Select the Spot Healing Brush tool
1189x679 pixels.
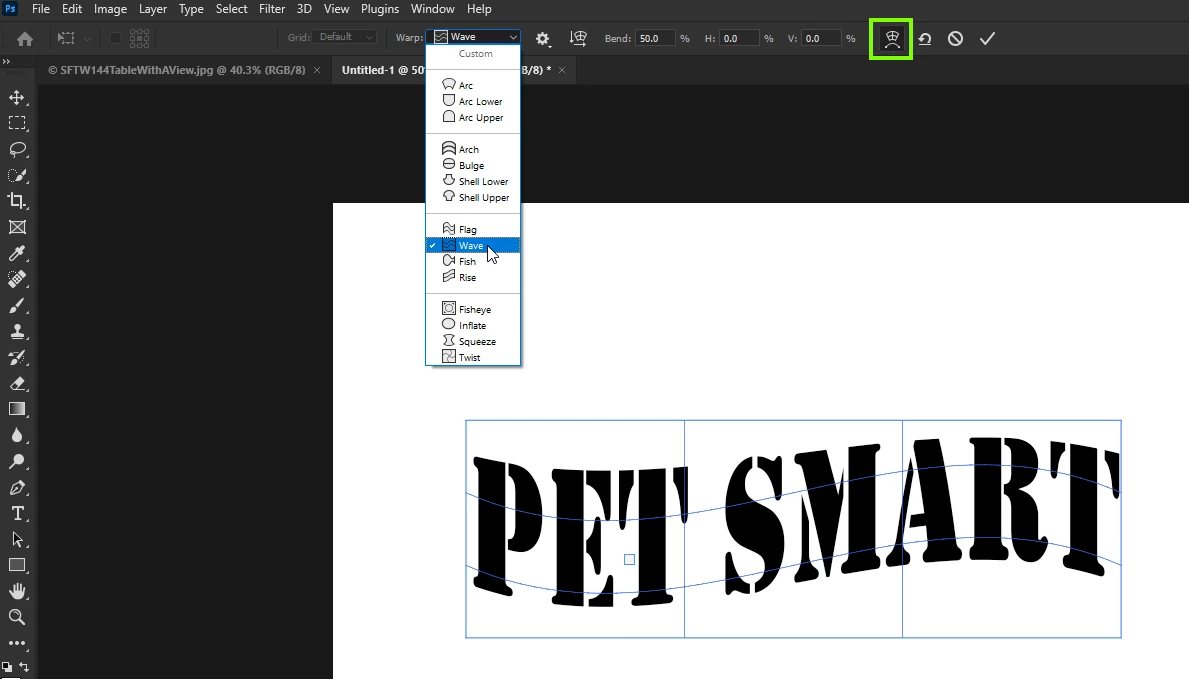[x=17, y=279]
